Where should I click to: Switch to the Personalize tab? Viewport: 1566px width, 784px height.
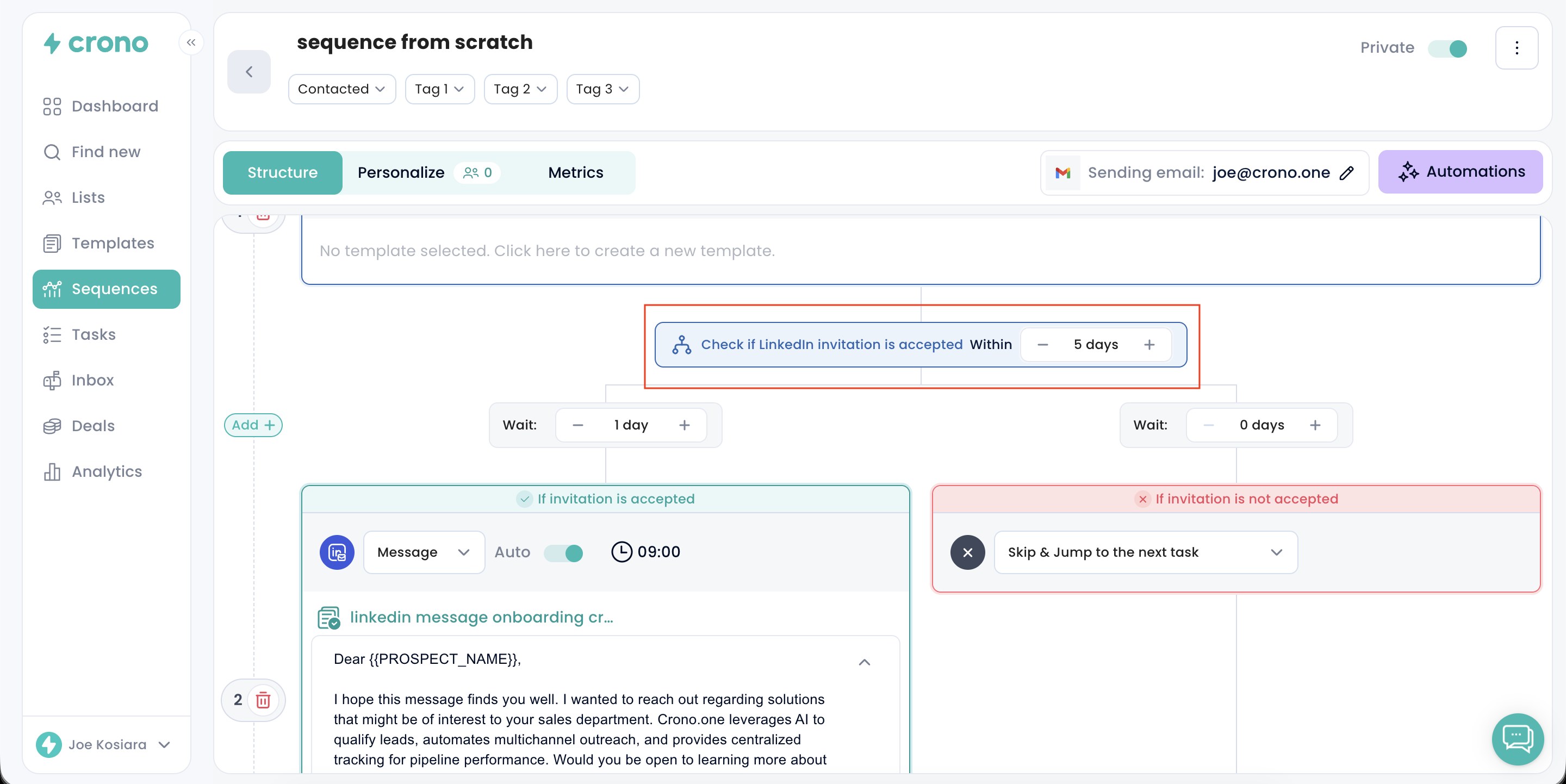tap(401, 172)
